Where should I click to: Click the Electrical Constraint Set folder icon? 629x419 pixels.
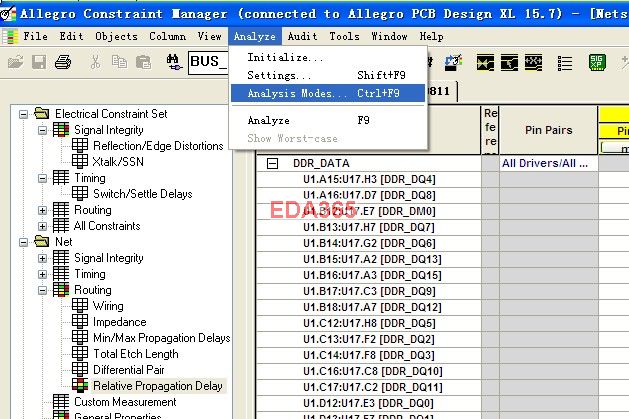41,113
